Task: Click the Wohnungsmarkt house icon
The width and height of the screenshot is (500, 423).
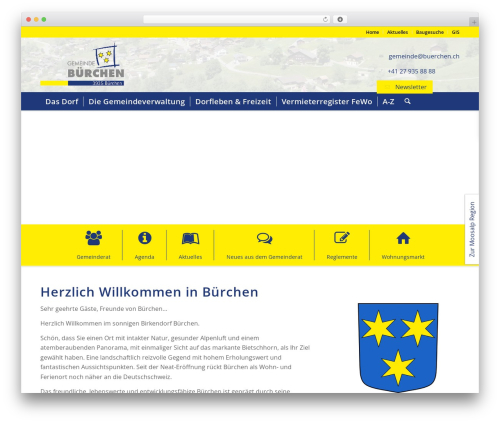Action: [x=403, y=238]
